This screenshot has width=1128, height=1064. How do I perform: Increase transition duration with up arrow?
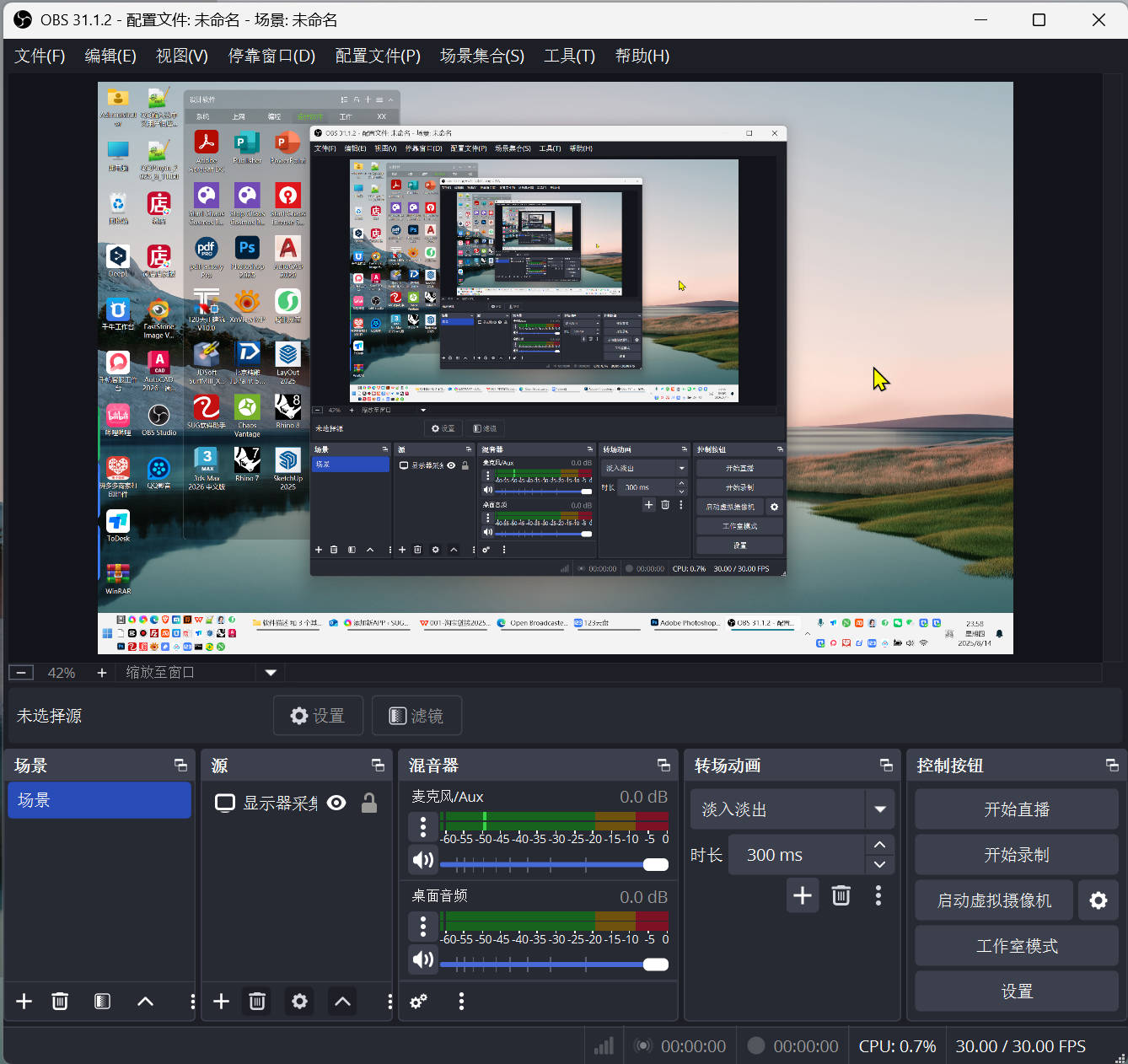879,845
